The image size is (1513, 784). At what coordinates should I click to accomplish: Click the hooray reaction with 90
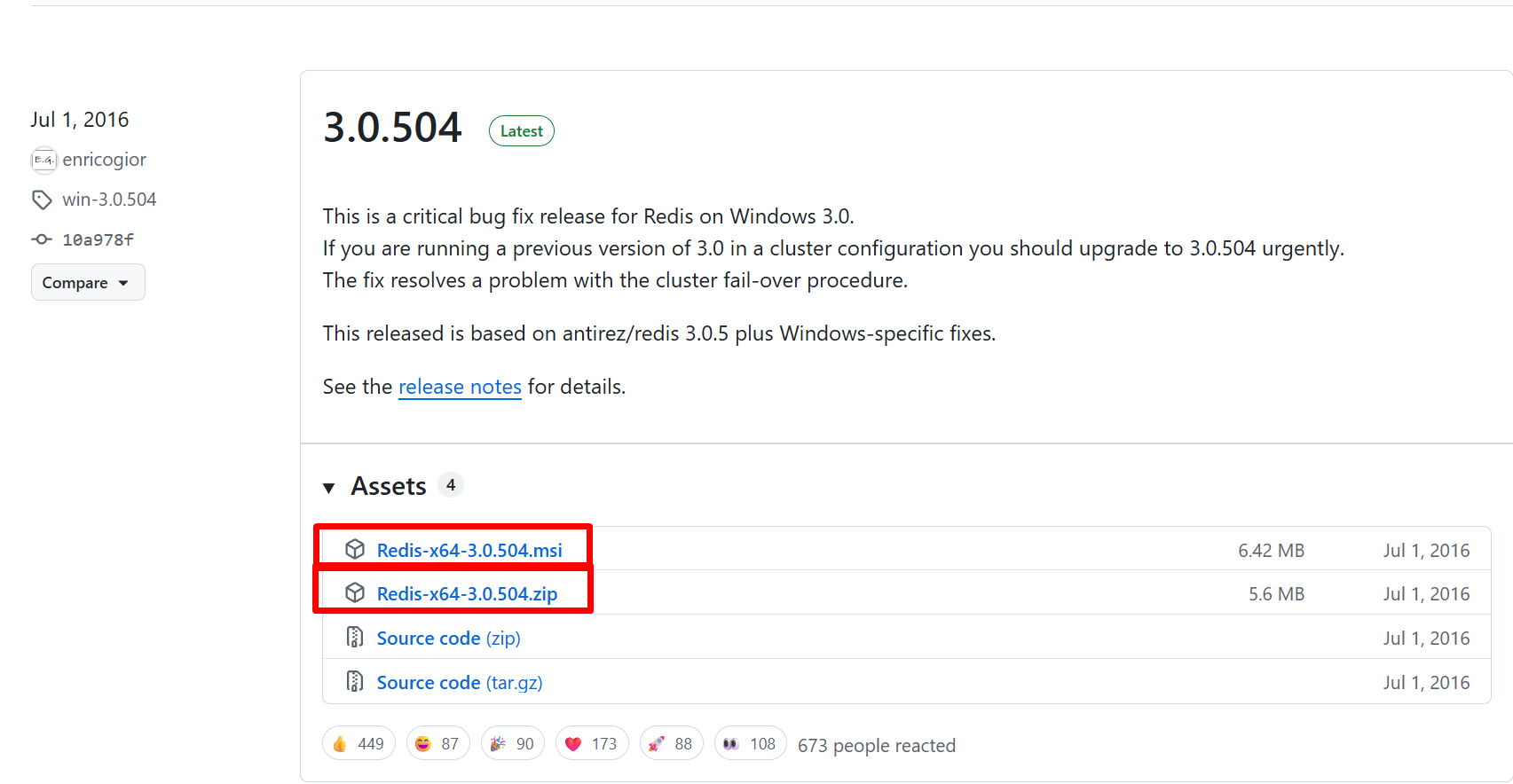[x=512, y=743]
